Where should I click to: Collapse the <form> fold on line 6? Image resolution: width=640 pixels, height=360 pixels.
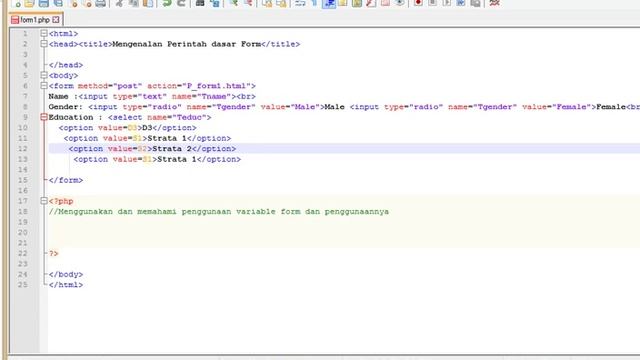click(44, 86)
